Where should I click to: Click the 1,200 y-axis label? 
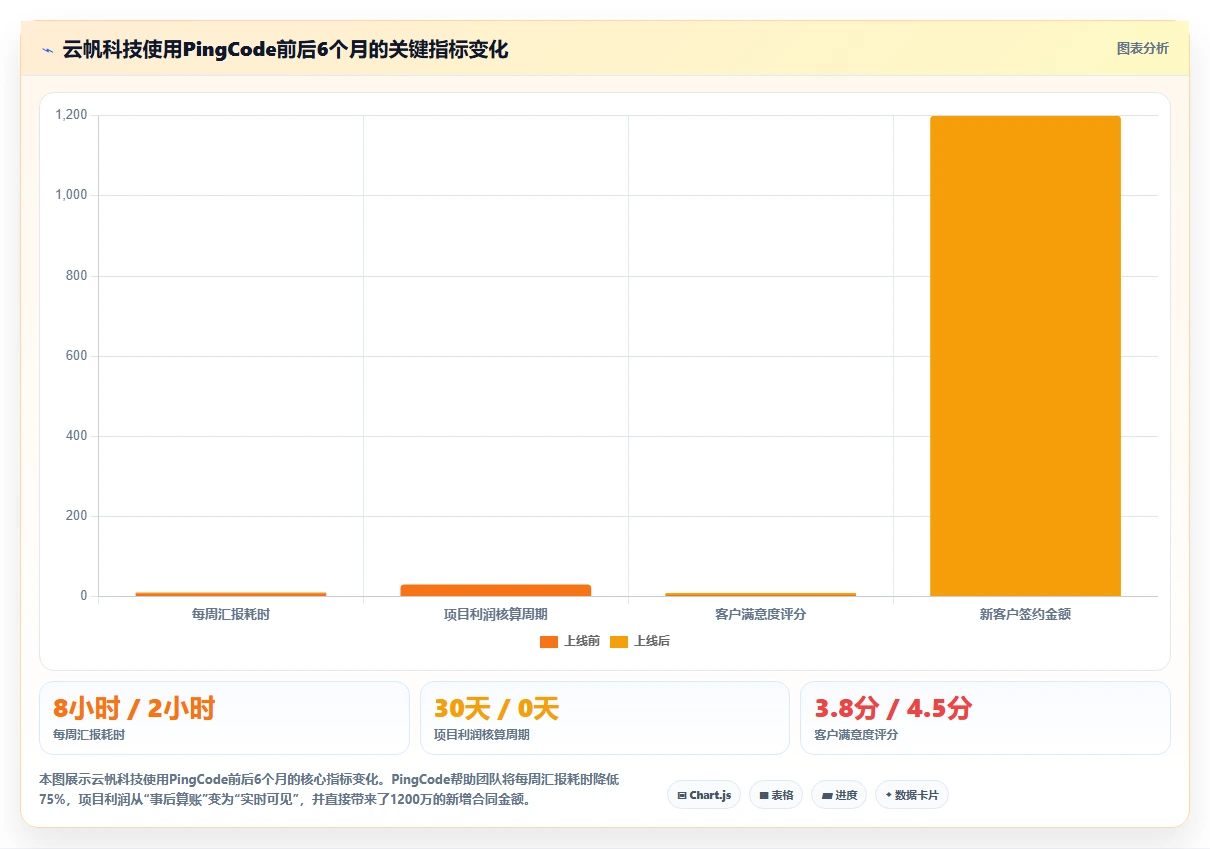(71, 115)
